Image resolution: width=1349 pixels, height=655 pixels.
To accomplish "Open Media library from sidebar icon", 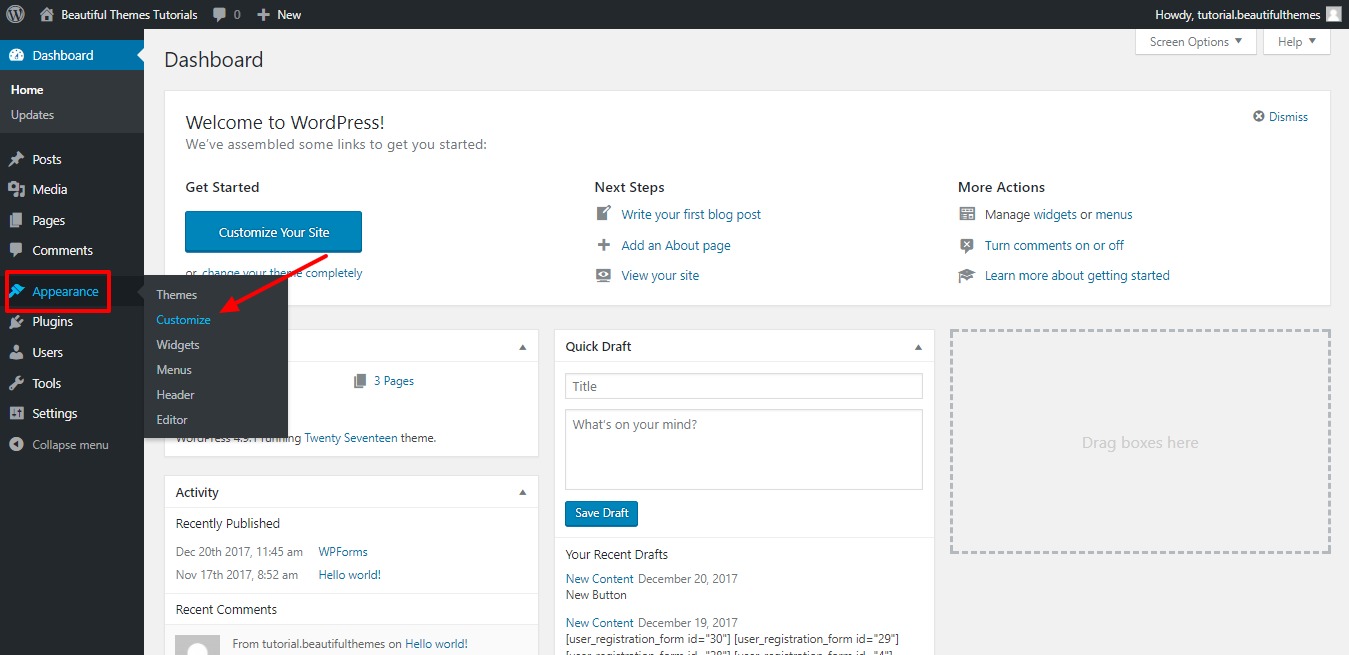I will [16, 189].
